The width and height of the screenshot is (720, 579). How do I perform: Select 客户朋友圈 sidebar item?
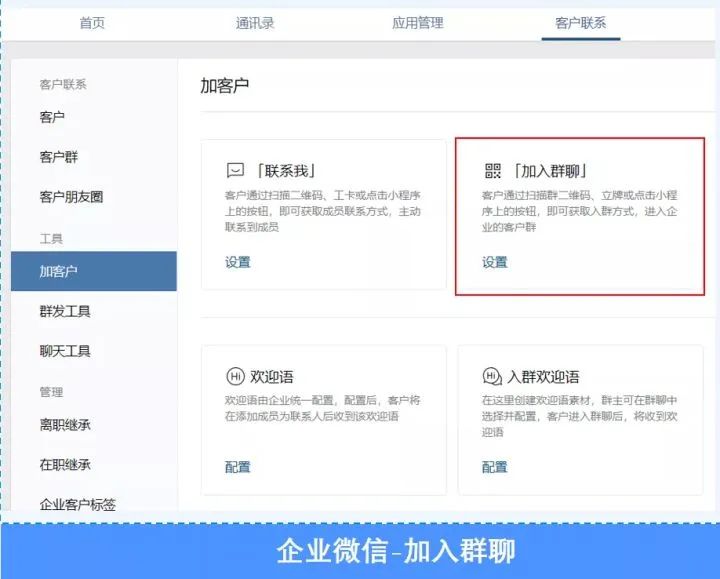pos(71,197)
